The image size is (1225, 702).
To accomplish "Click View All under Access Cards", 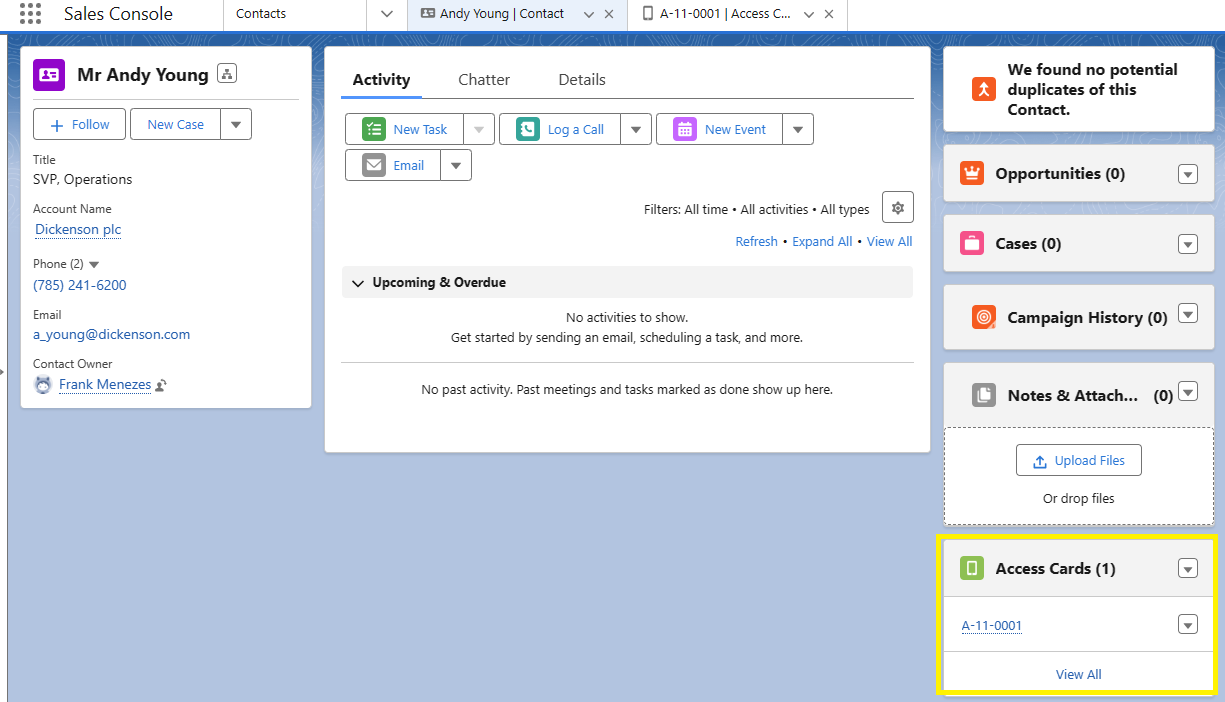I will 1079,674.
